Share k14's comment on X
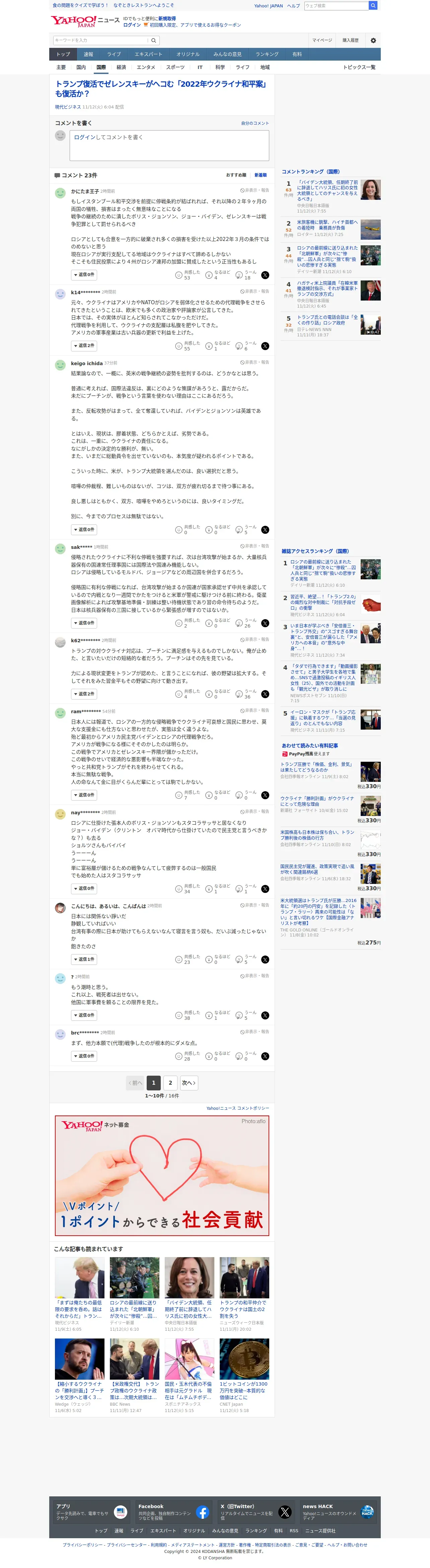Image resolution: width=430 pixels, height=1568 pixels. tap(265, 346)
